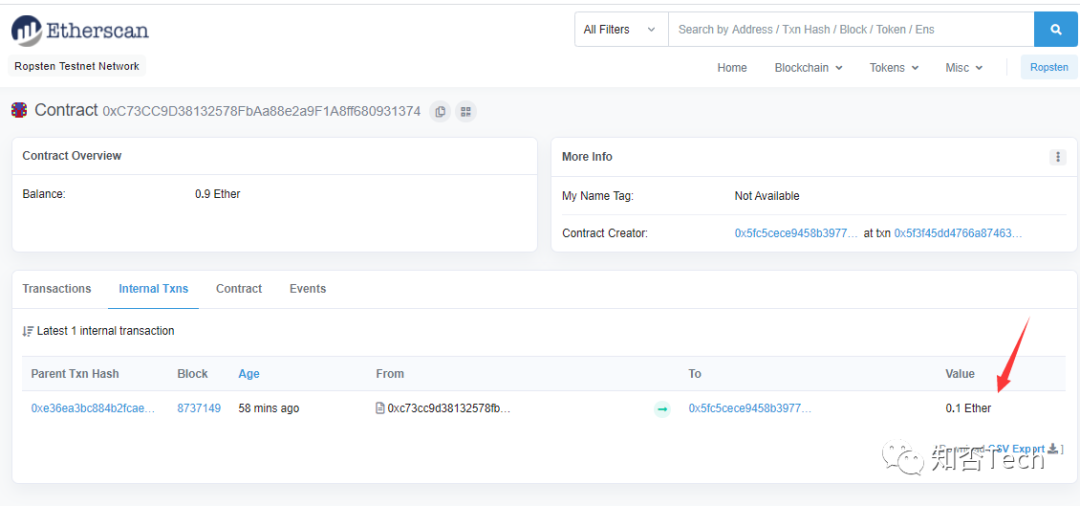Click the To column header

tap(694, 374)
